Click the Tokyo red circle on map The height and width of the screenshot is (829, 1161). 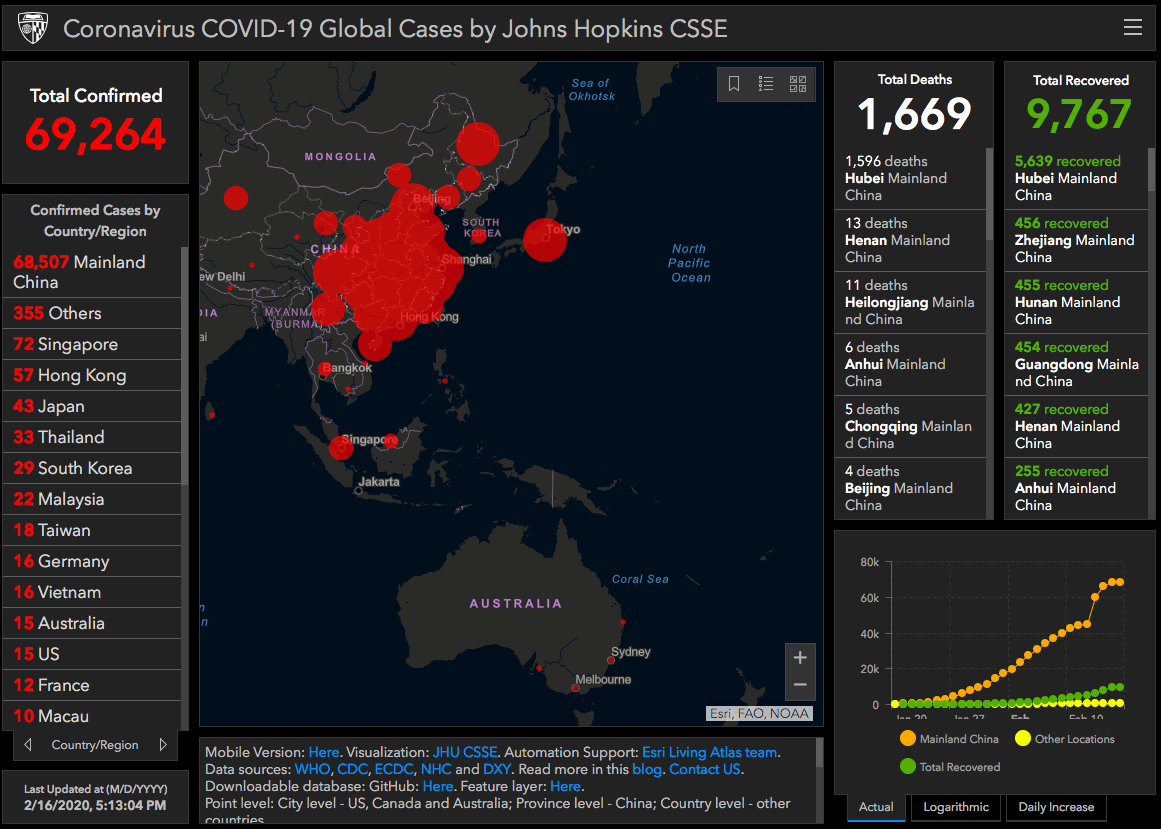[545, 240]
